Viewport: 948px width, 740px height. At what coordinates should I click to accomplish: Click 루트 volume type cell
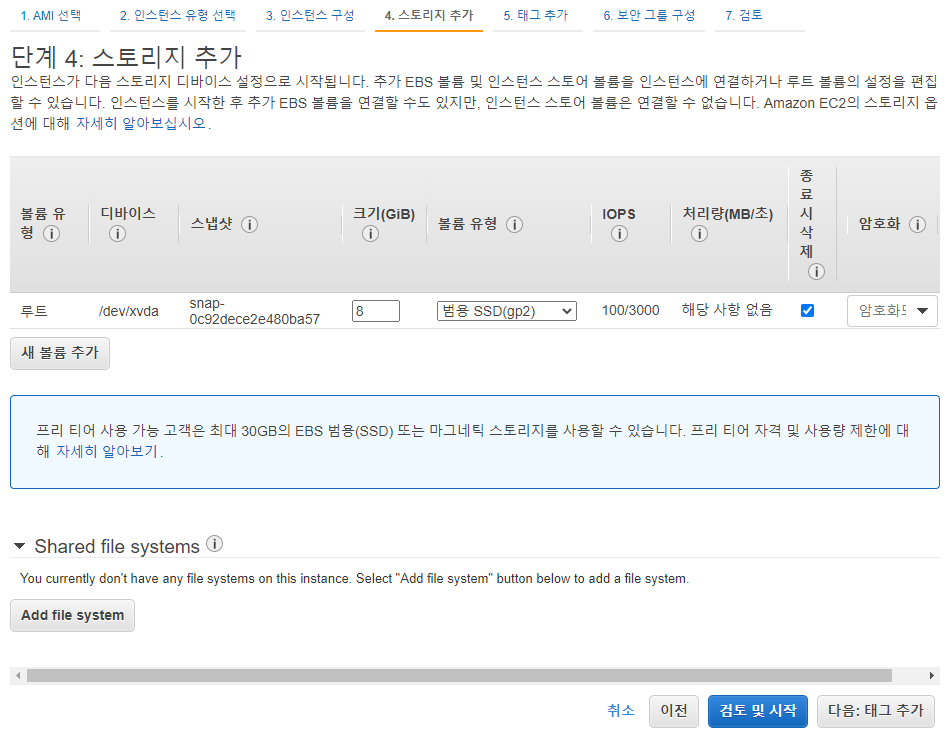(34, 311)
